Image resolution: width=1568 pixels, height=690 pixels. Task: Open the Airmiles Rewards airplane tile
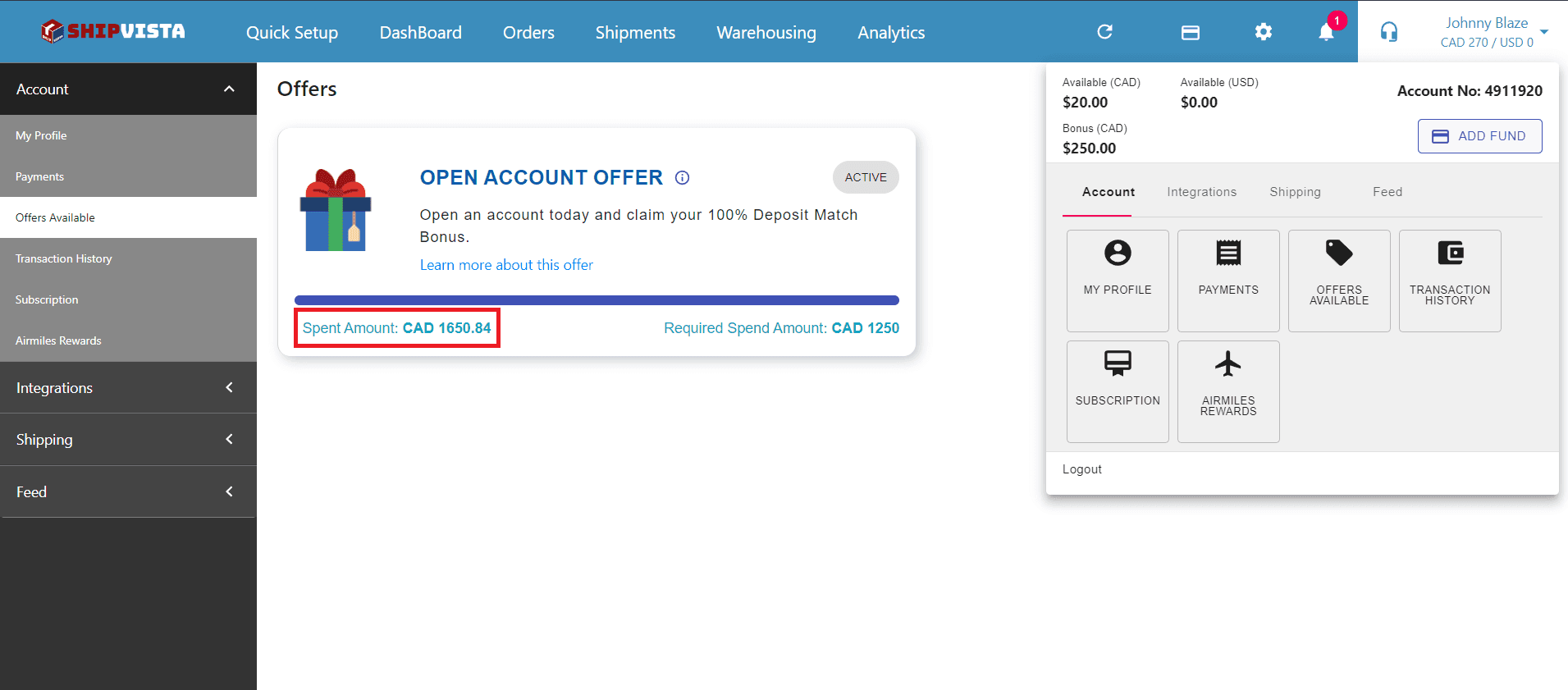coord(1228,391)
